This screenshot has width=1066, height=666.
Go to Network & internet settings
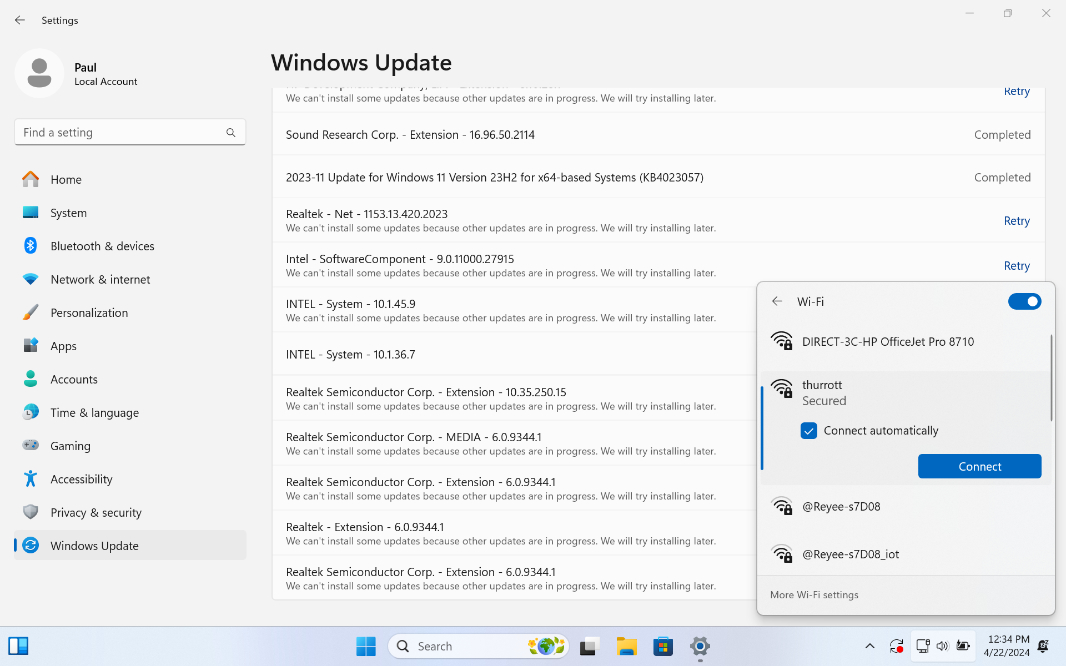coord(100,279)
